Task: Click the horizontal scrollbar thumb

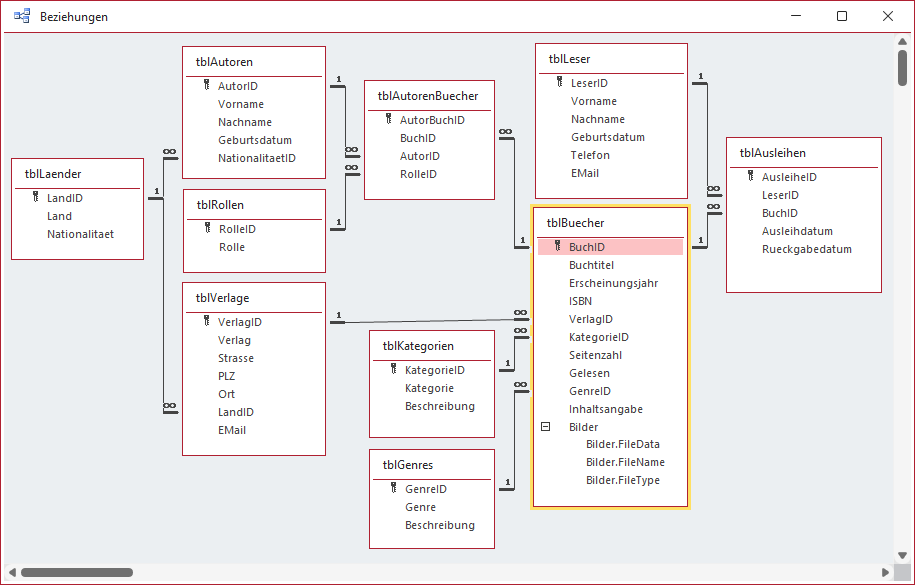Action: pyautogui.click(x=77, y=573)
